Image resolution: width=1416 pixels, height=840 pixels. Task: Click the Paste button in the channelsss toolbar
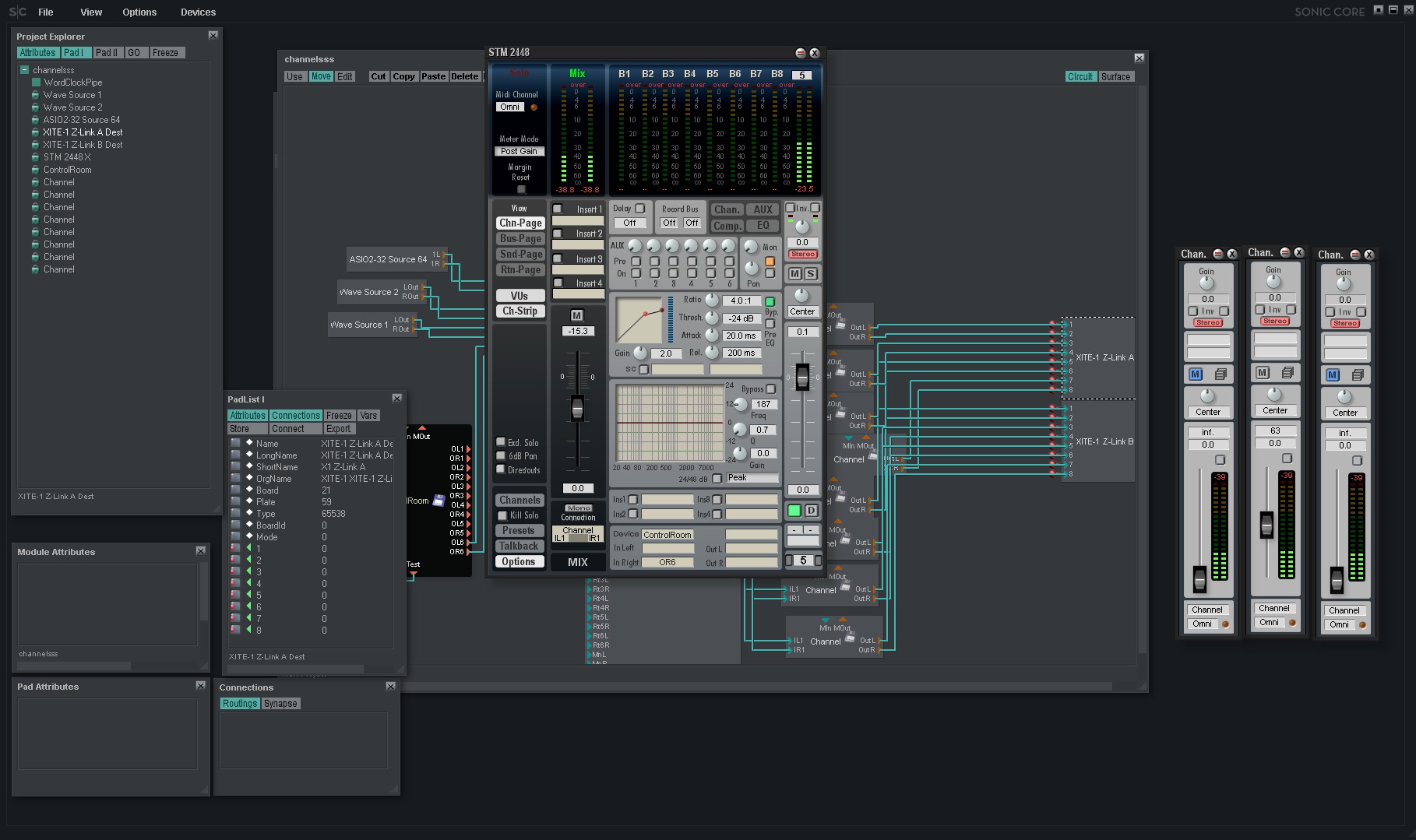click(434, 76)
